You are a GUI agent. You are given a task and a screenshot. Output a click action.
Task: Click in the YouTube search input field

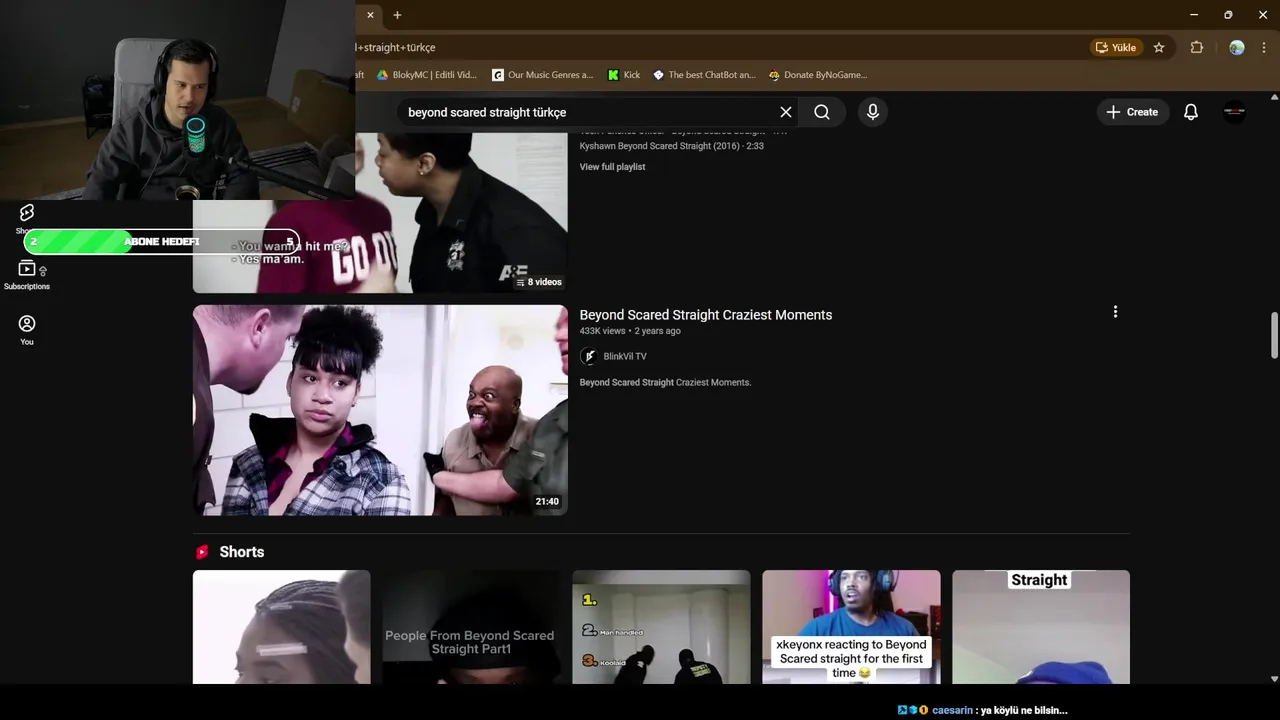coord(585,112)
